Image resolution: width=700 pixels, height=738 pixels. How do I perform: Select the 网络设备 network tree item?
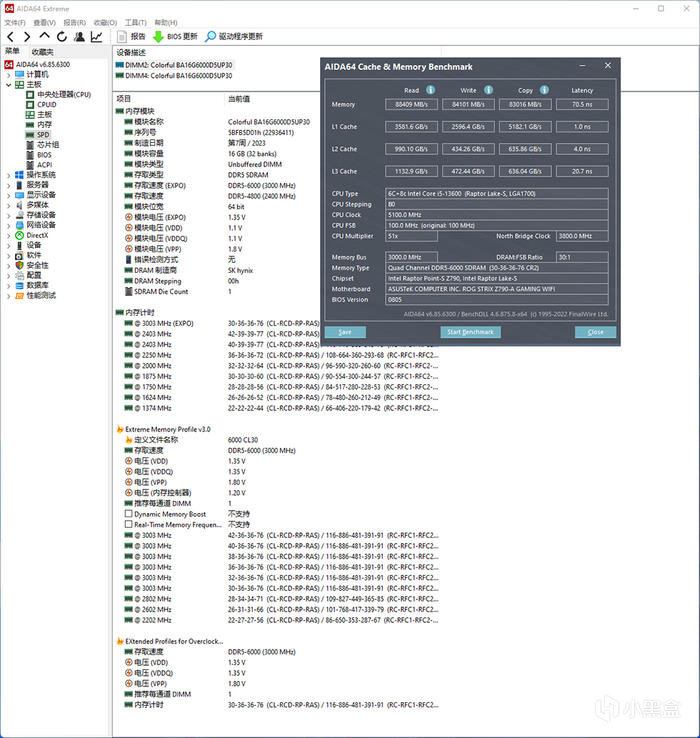click(36, 225)
